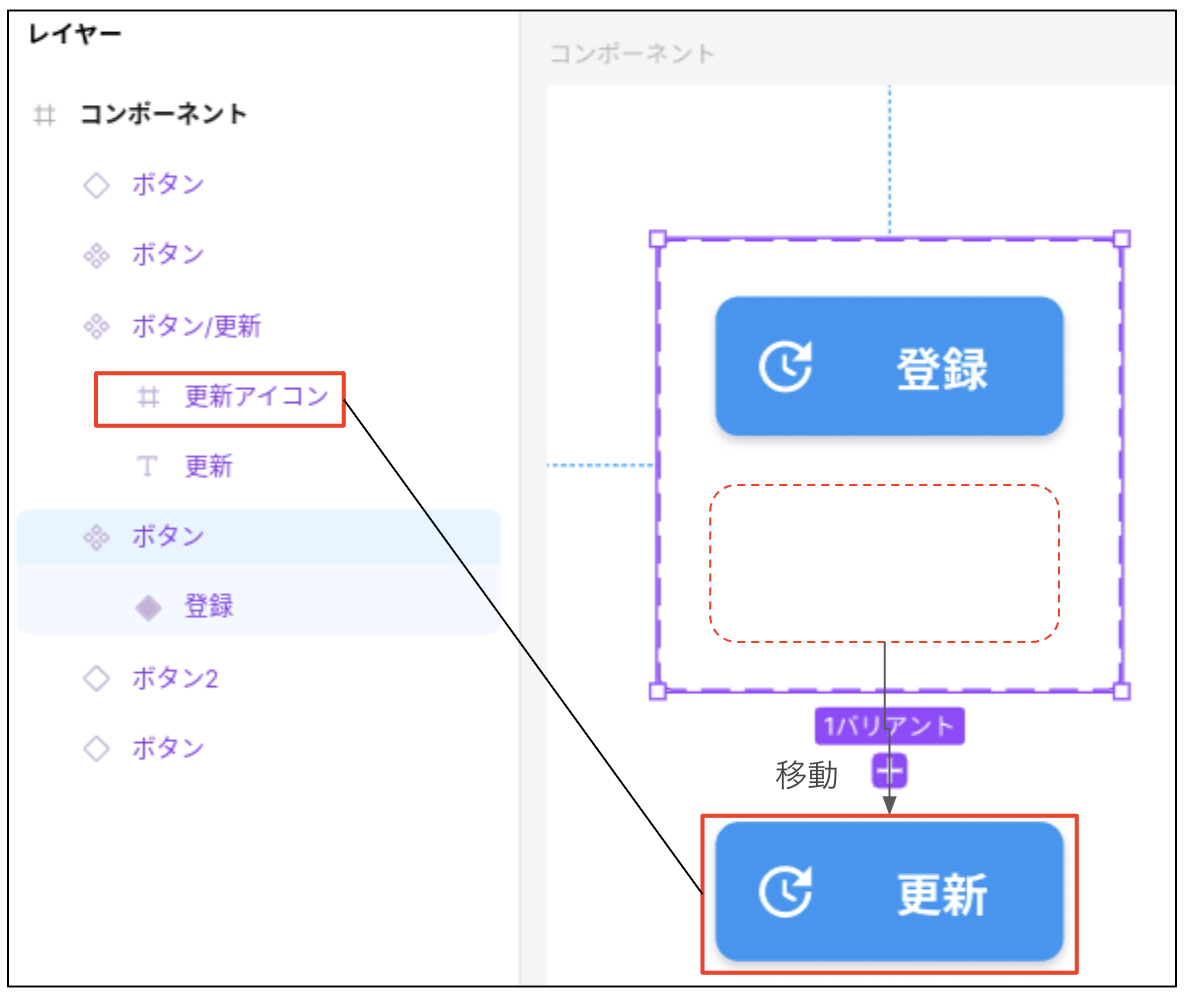Select the 登録 variant layer
The width and height of the screenshot is (1187, 997).
[x=259, y=607]
